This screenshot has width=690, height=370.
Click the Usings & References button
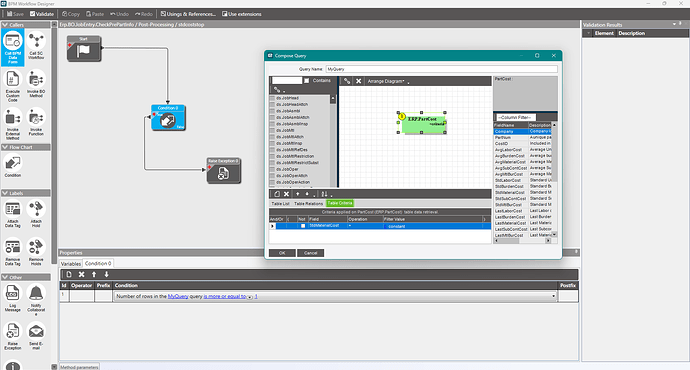click(188, 14)
